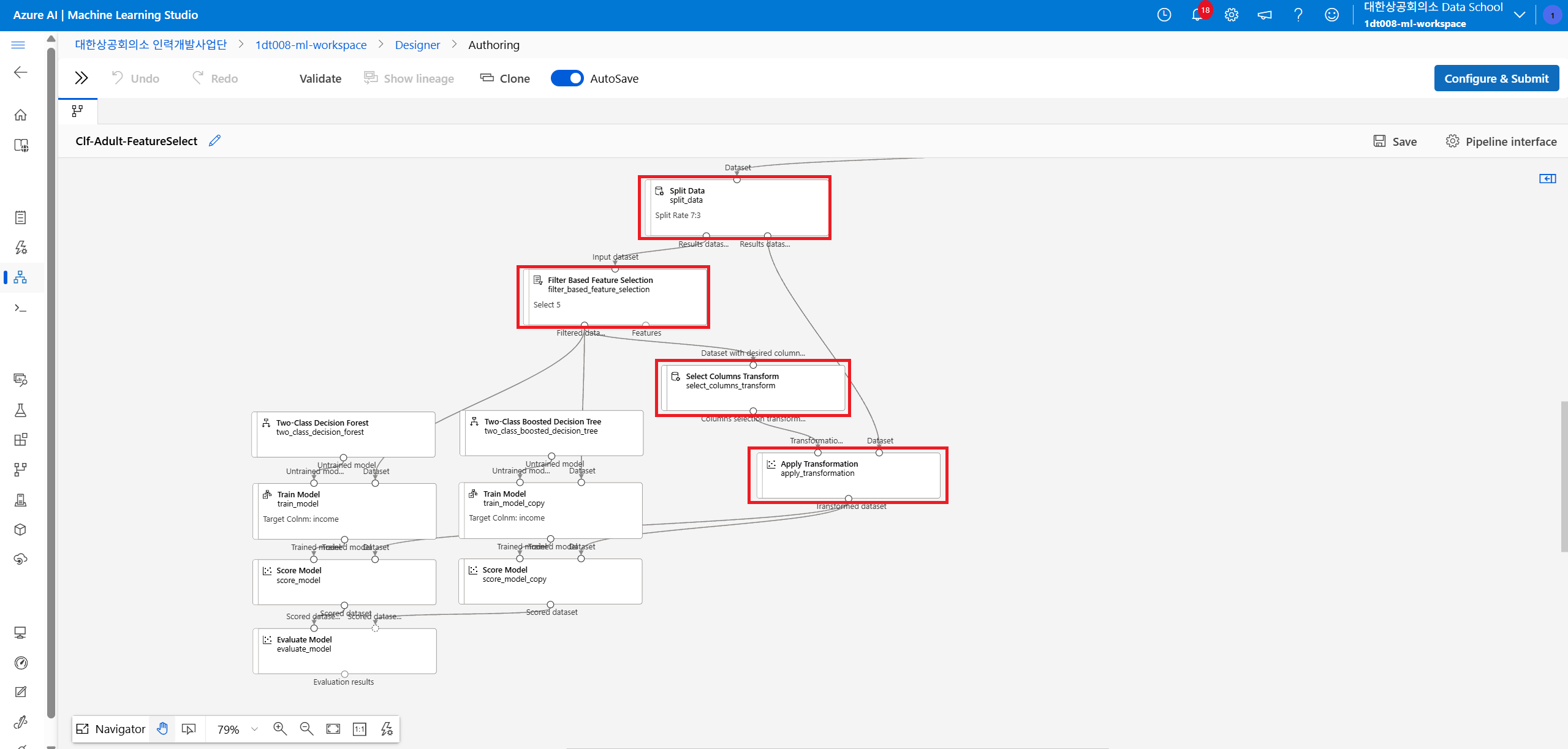
Task: Click the zoom in magnifier icon
Action: coord(280,729)
